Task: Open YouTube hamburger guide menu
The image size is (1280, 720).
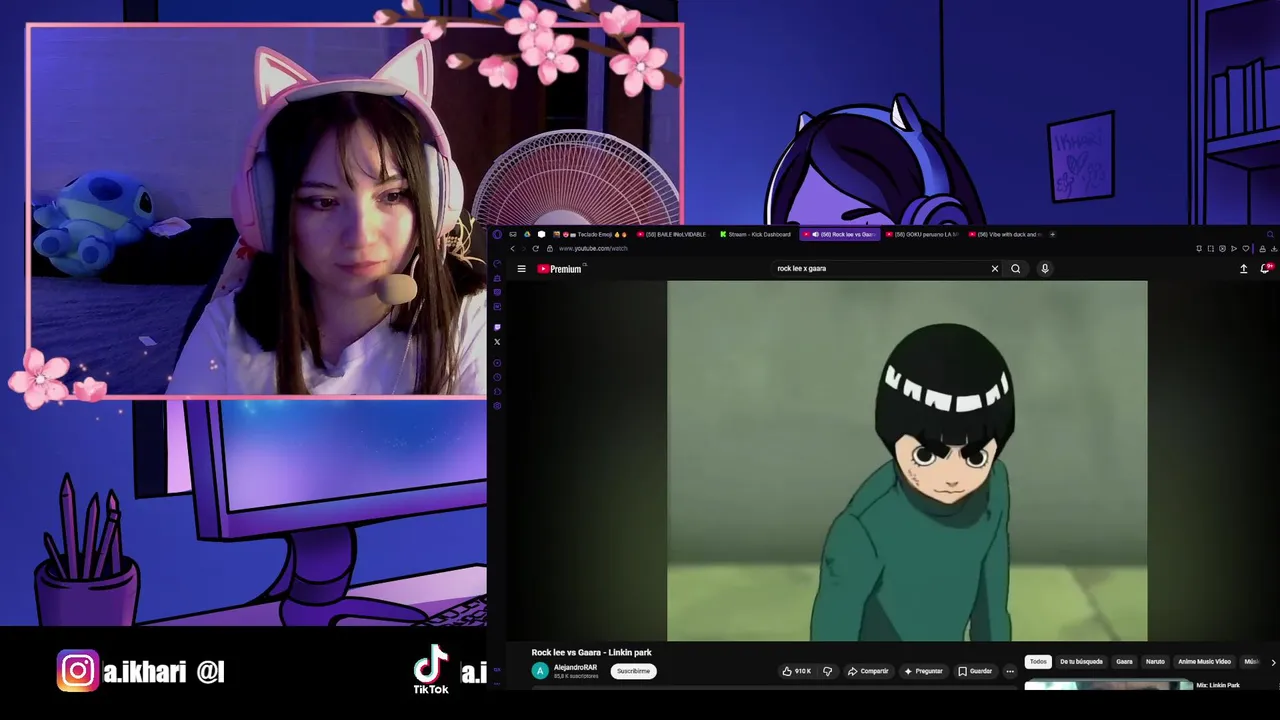Action: 521,269
